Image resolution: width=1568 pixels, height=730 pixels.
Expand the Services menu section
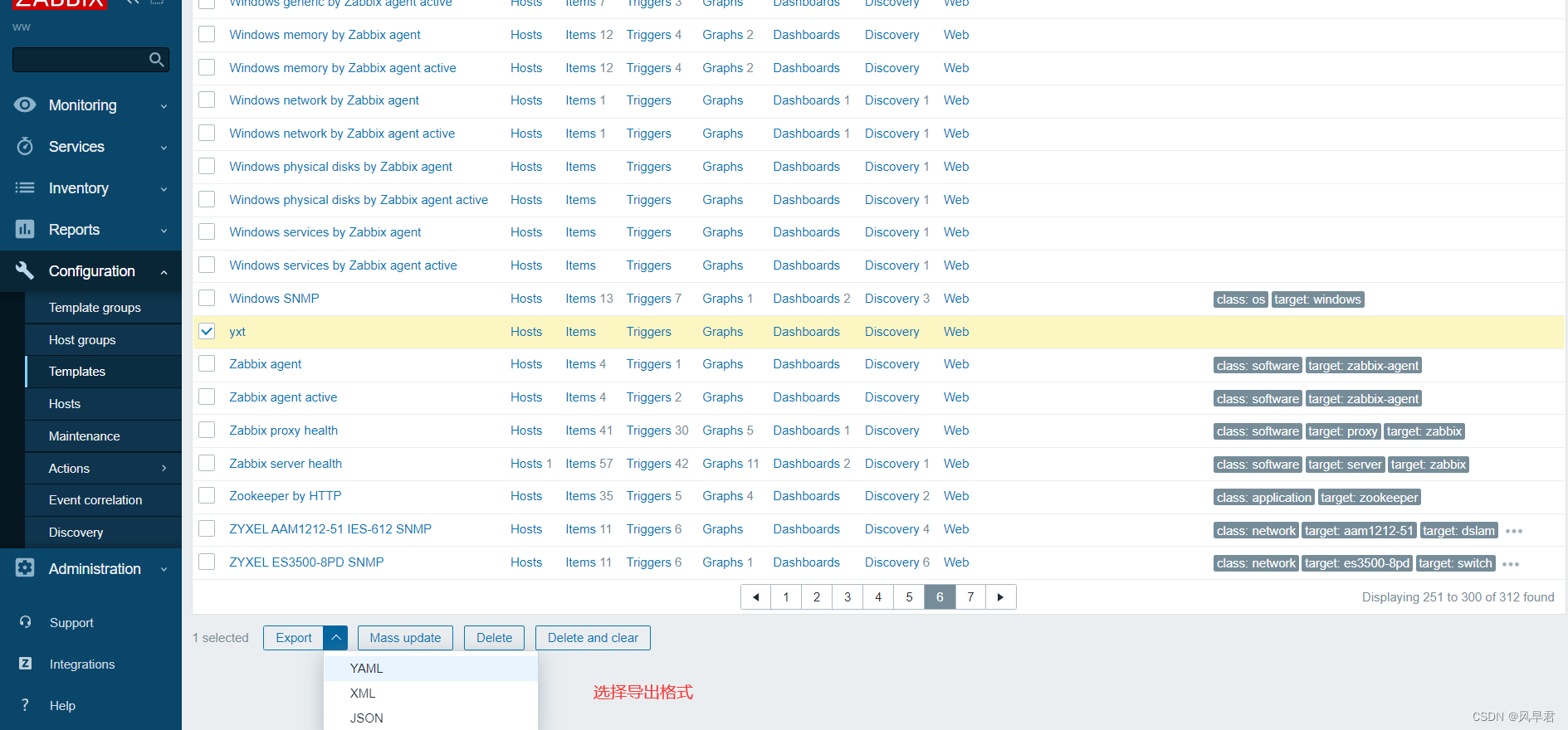pos(164,148)
